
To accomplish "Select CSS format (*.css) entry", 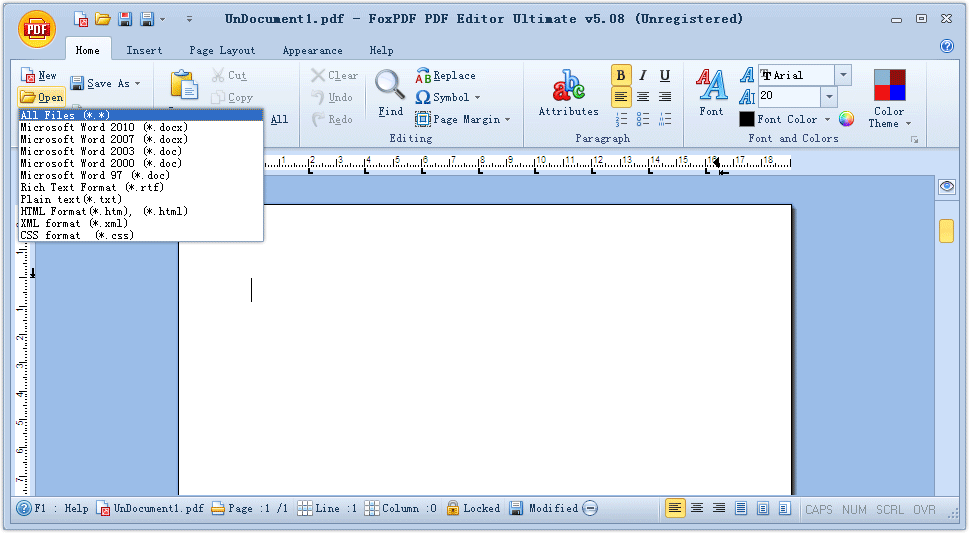I will pyautogui.click(x=141, y=235).
